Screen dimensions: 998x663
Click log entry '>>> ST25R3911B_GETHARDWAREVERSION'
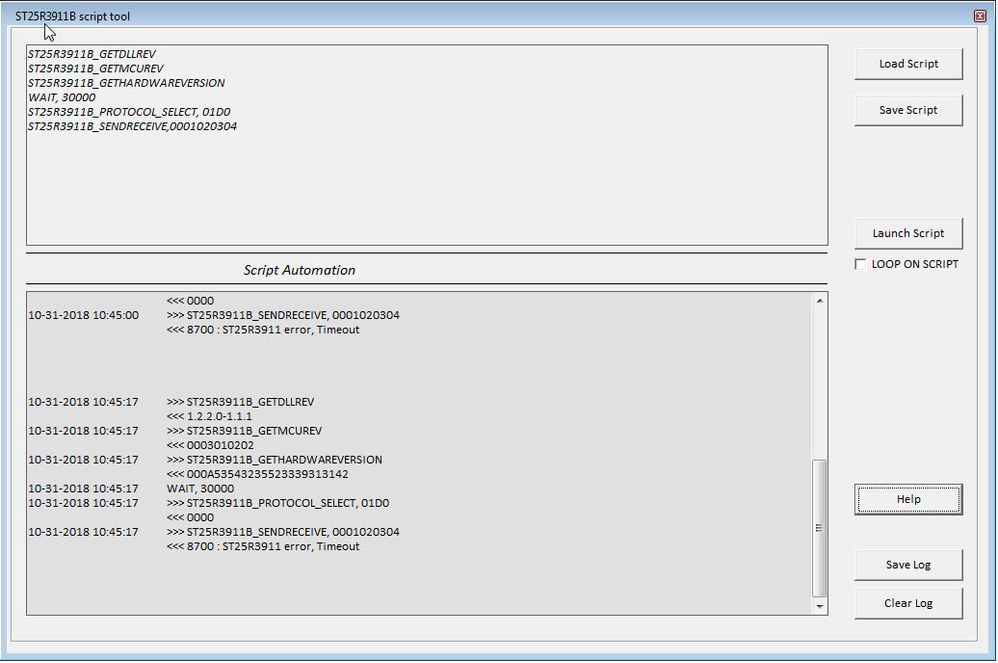[x=275, y=459]
